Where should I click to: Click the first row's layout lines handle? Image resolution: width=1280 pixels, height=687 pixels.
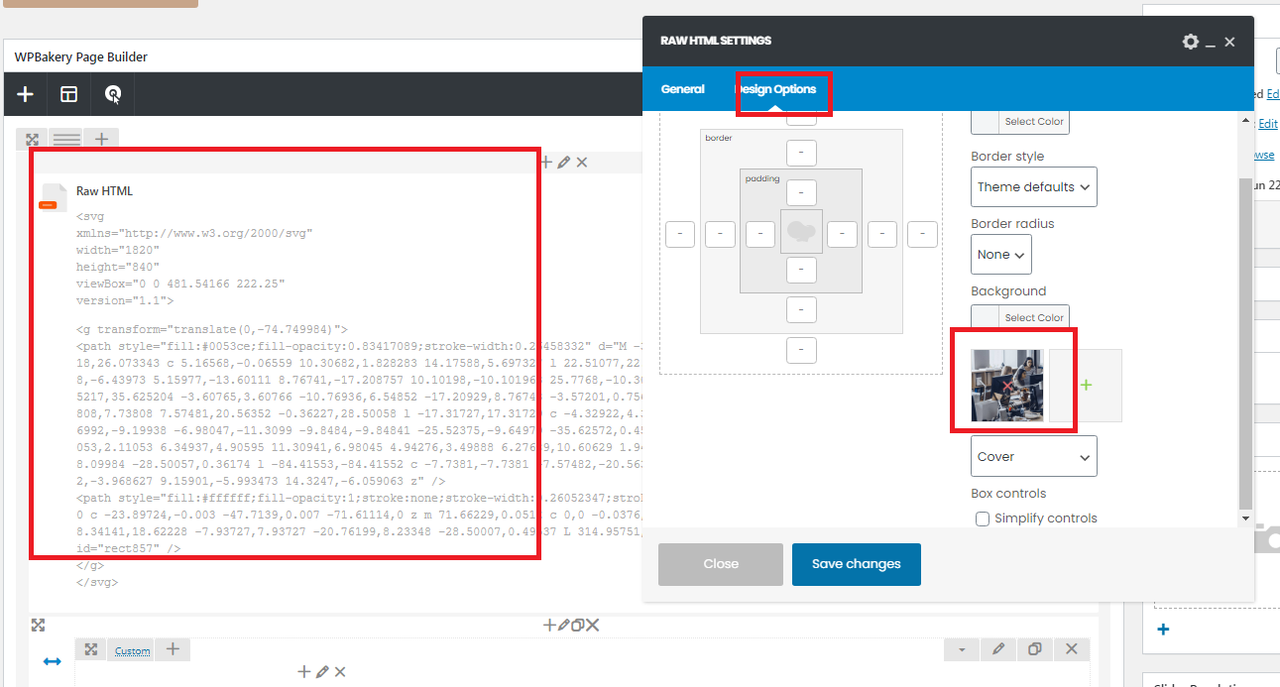click(67, 140)
